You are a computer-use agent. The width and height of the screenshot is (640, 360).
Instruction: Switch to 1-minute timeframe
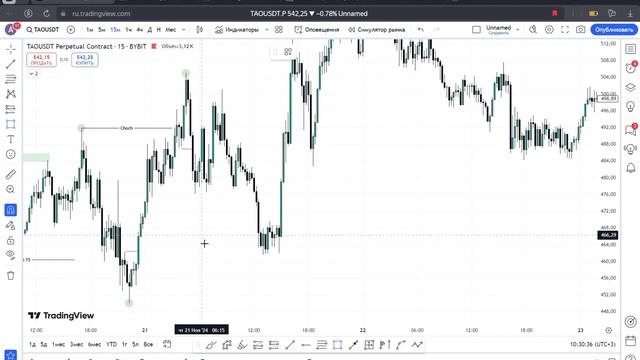pyautogui.click(x=90, y=29)
